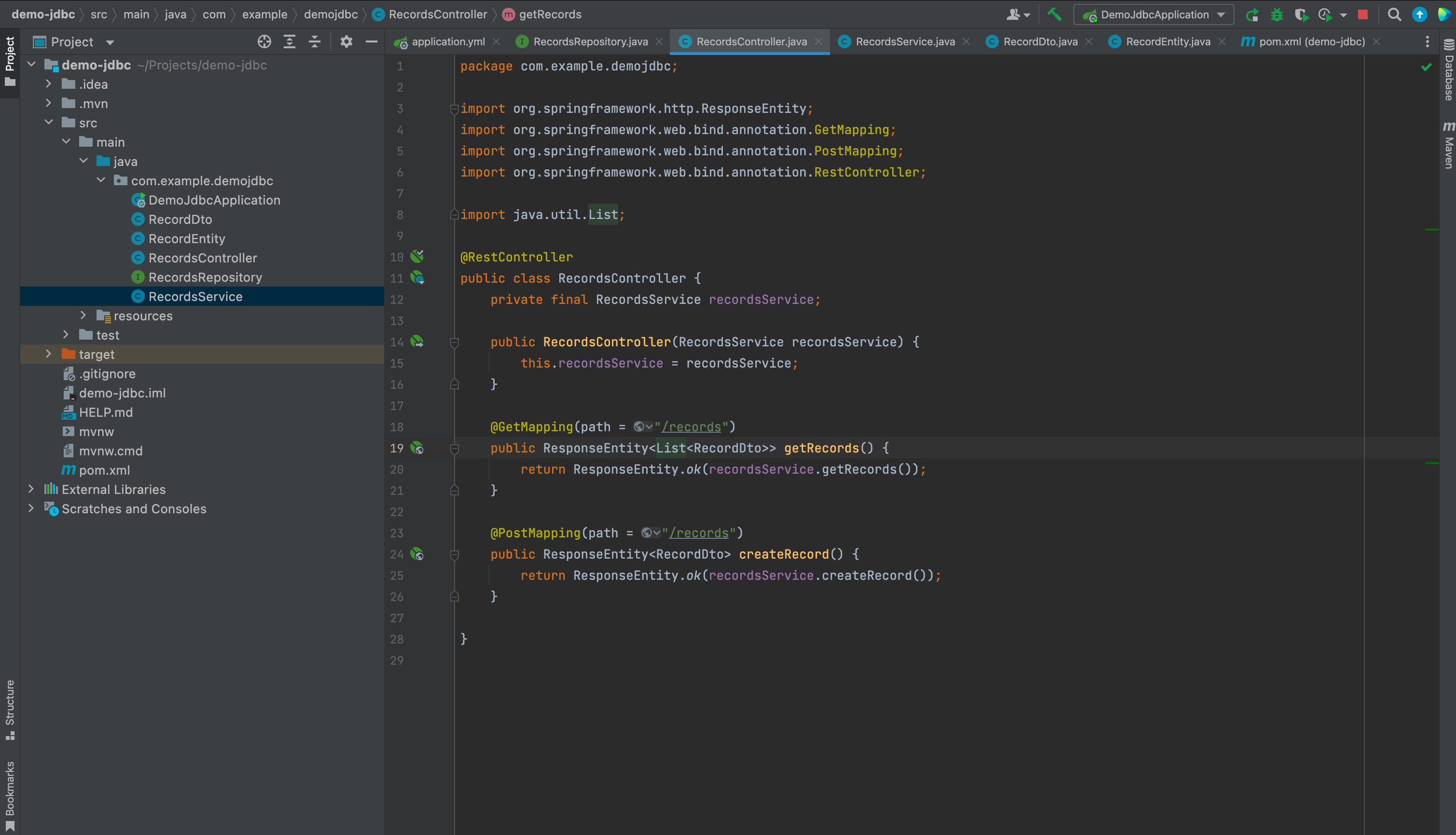Click the Build Project hammer icon
The image size is (1456, 835).
pyautogui.click(x=1054, y=14)
